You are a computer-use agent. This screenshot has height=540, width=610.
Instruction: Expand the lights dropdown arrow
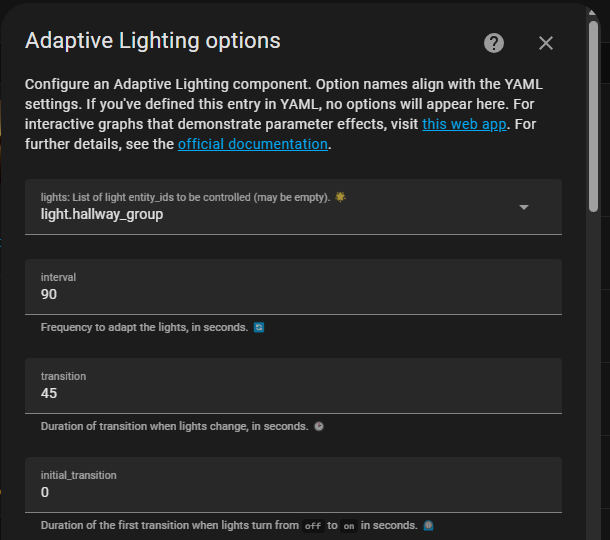(524, 207)
